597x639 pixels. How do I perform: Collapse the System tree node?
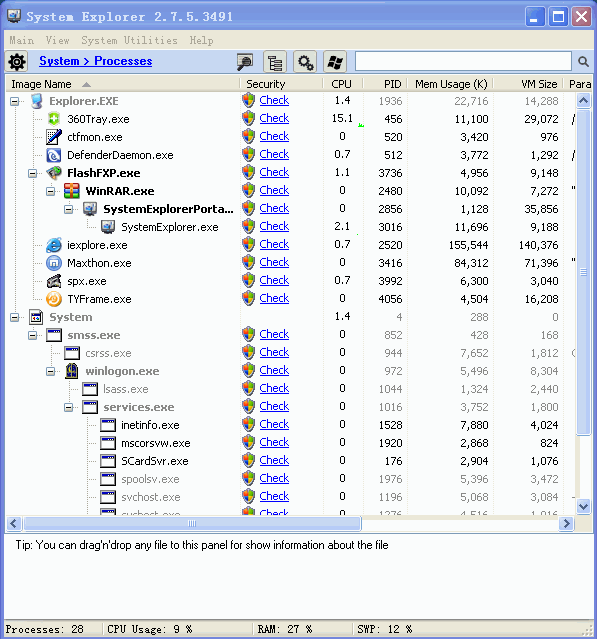[x=14, y=317]
